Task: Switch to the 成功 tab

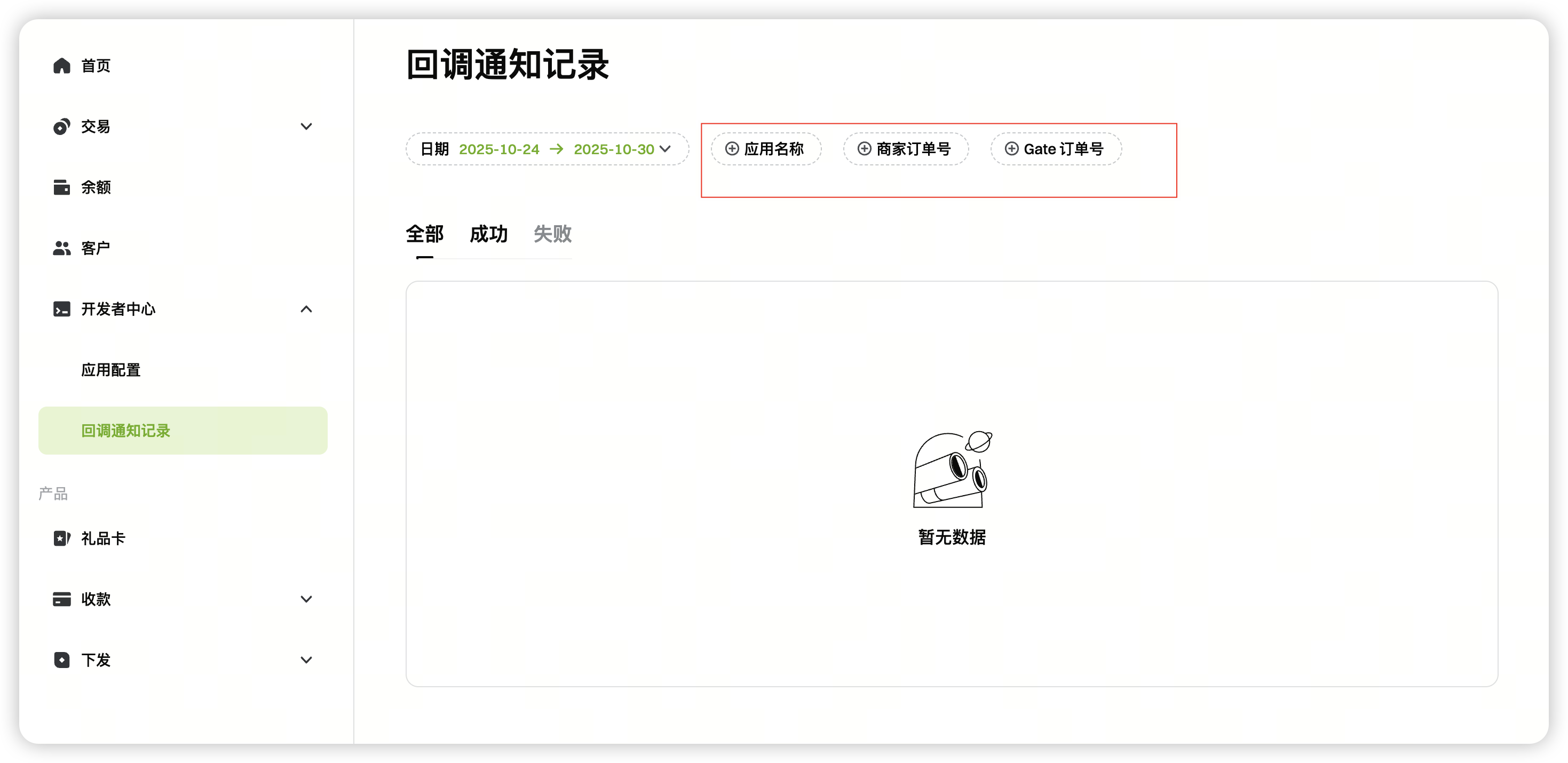Action: tap(488, 234)
